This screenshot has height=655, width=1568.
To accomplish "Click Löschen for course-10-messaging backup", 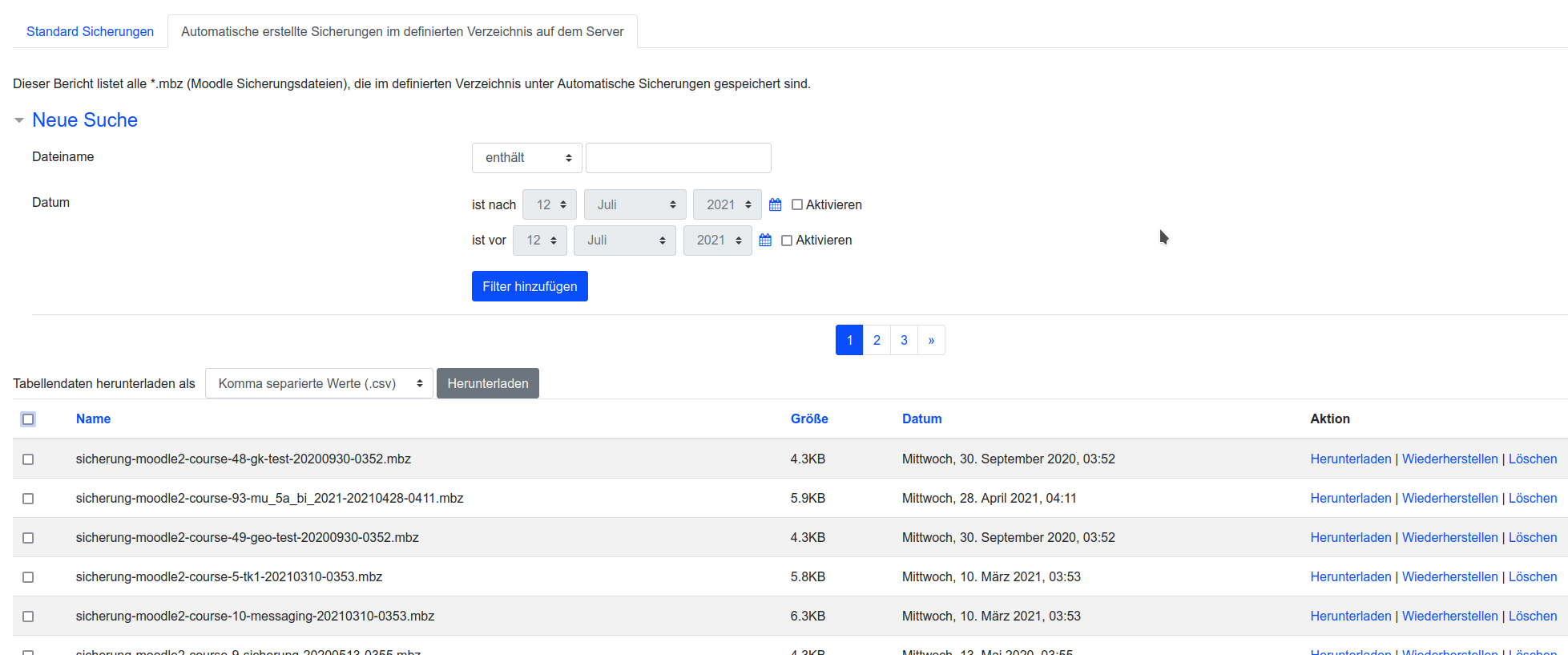I will 1532,617.
